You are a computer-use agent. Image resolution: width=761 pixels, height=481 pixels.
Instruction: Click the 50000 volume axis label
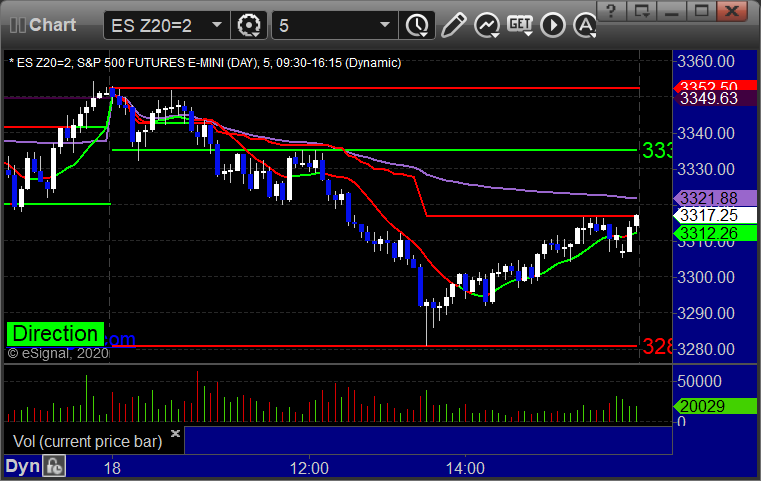[699, 381]
